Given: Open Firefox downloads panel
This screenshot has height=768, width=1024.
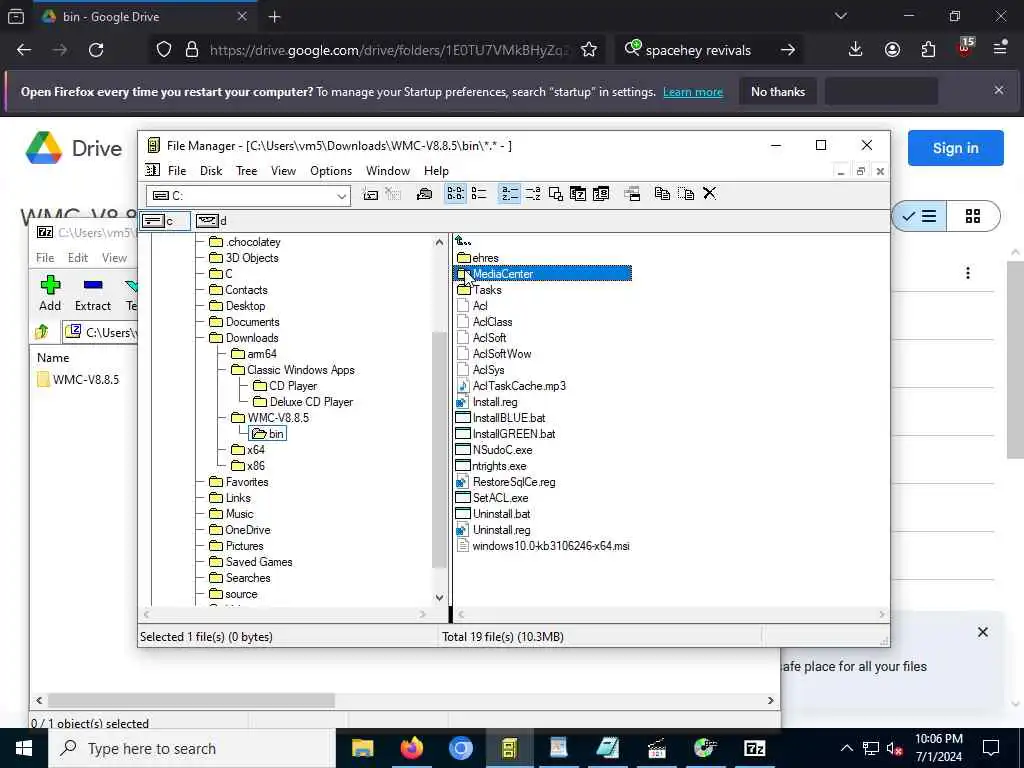Looking at the screenshot, I should 855,50.
